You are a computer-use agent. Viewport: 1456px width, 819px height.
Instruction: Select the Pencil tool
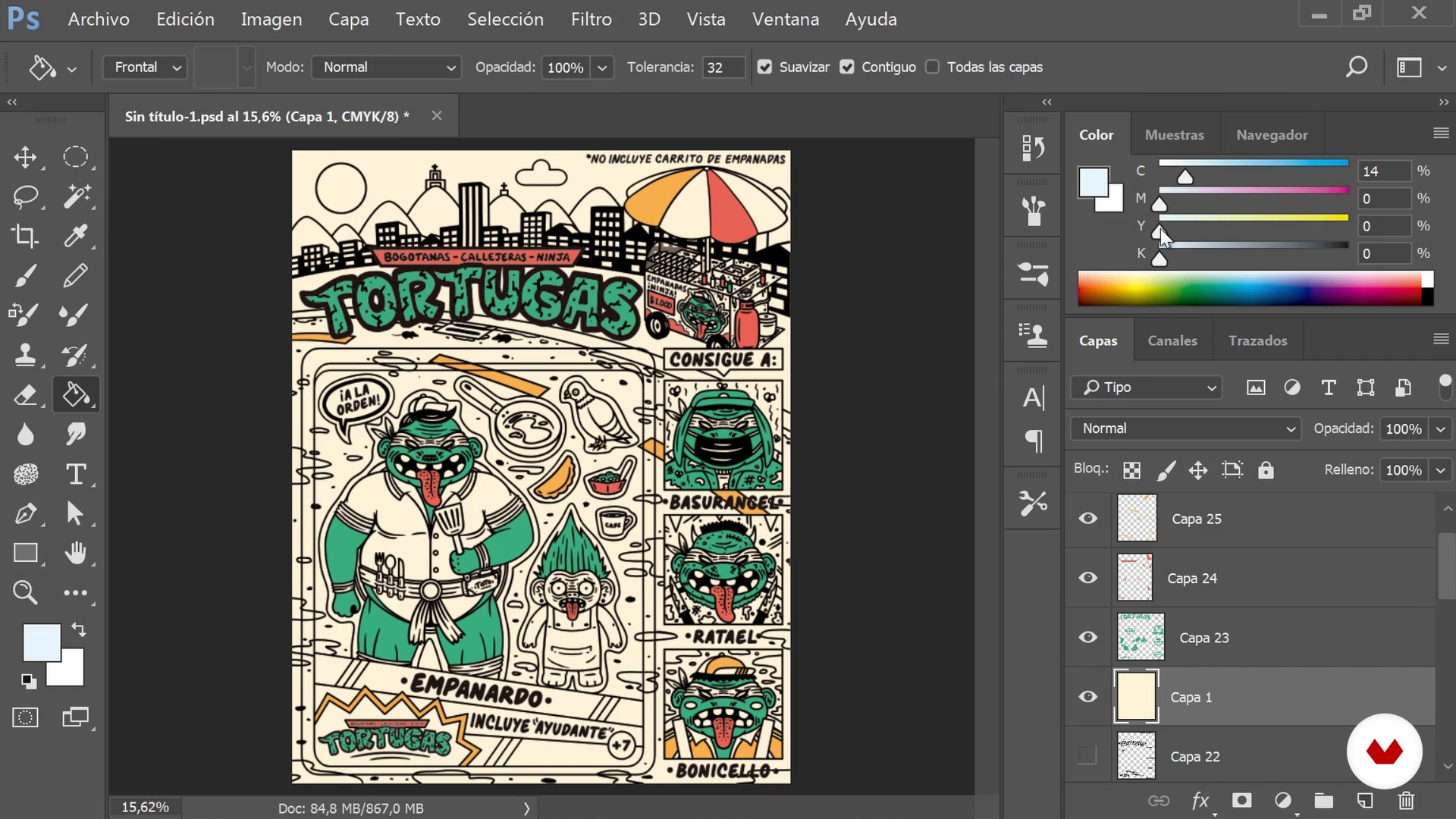(x=75, y=275)
